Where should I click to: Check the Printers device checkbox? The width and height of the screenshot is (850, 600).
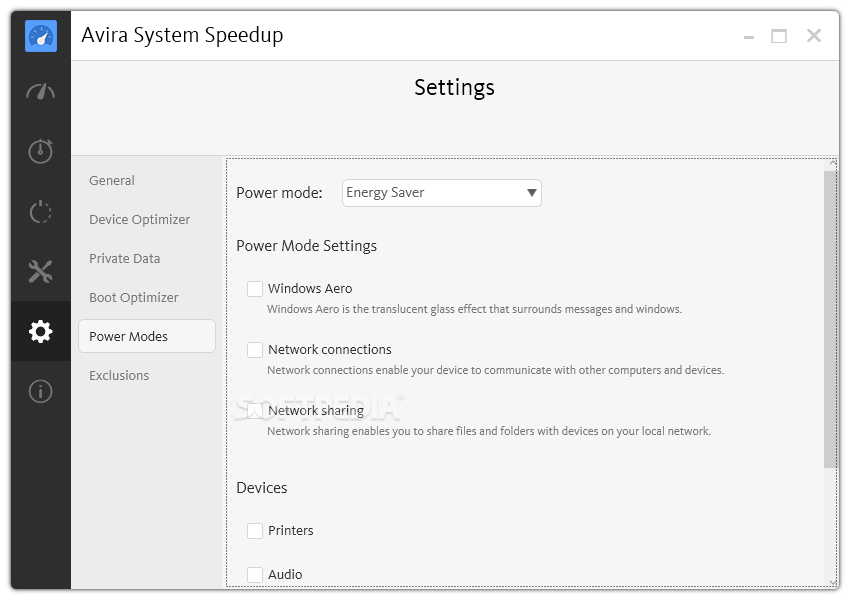(x=255, y=531)
